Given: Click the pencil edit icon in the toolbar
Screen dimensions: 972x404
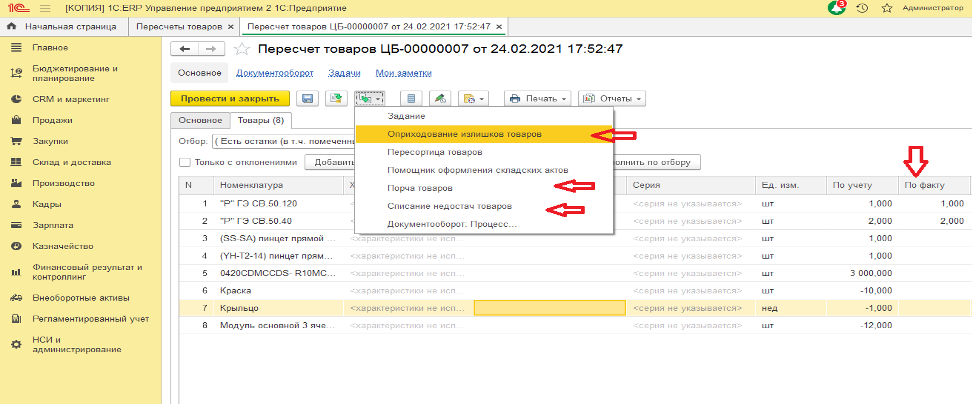Looking at the screenshot, I should click(440, 98).
